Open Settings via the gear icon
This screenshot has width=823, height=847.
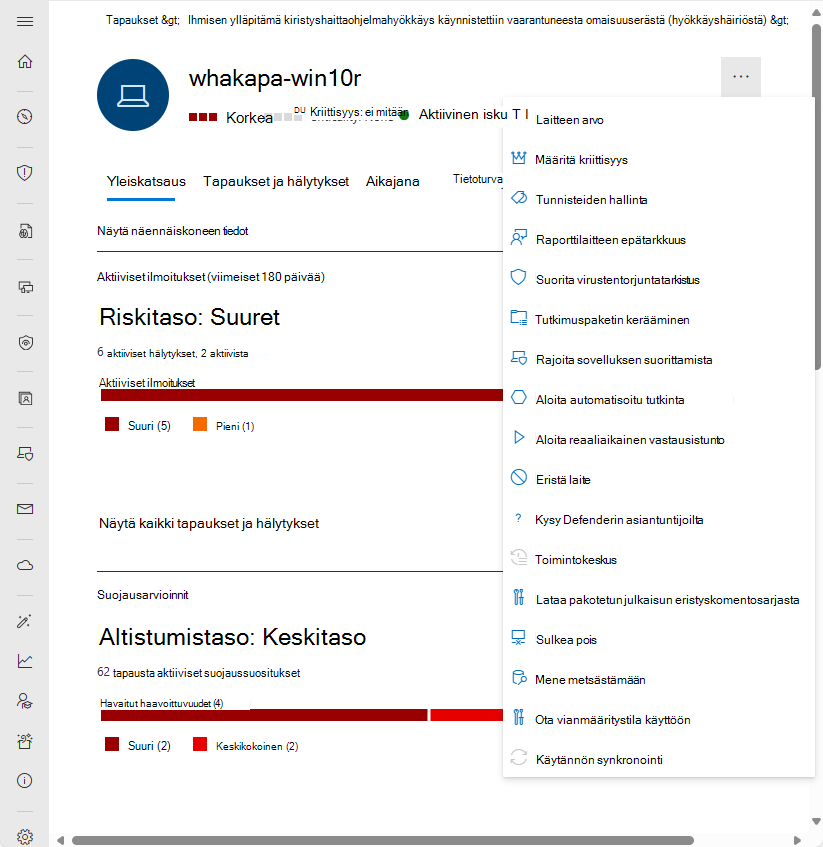(x=26, y=836)
